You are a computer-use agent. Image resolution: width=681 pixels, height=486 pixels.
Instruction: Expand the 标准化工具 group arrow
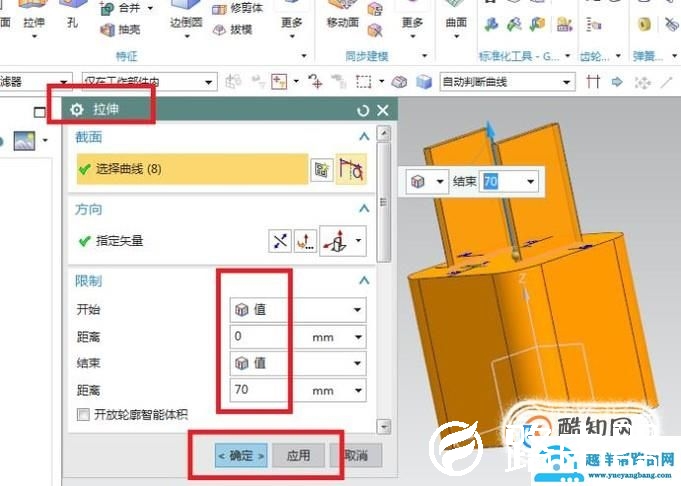[567, 56]
